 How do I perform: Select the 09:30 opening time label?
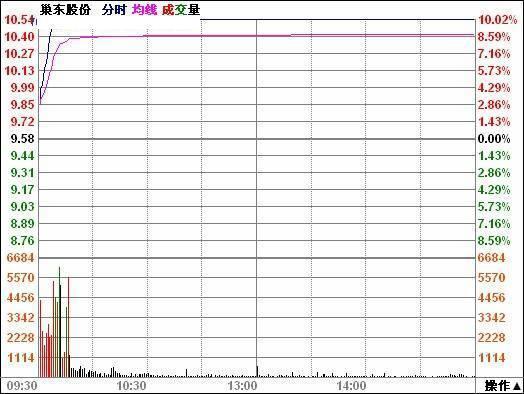coord(22,386)
